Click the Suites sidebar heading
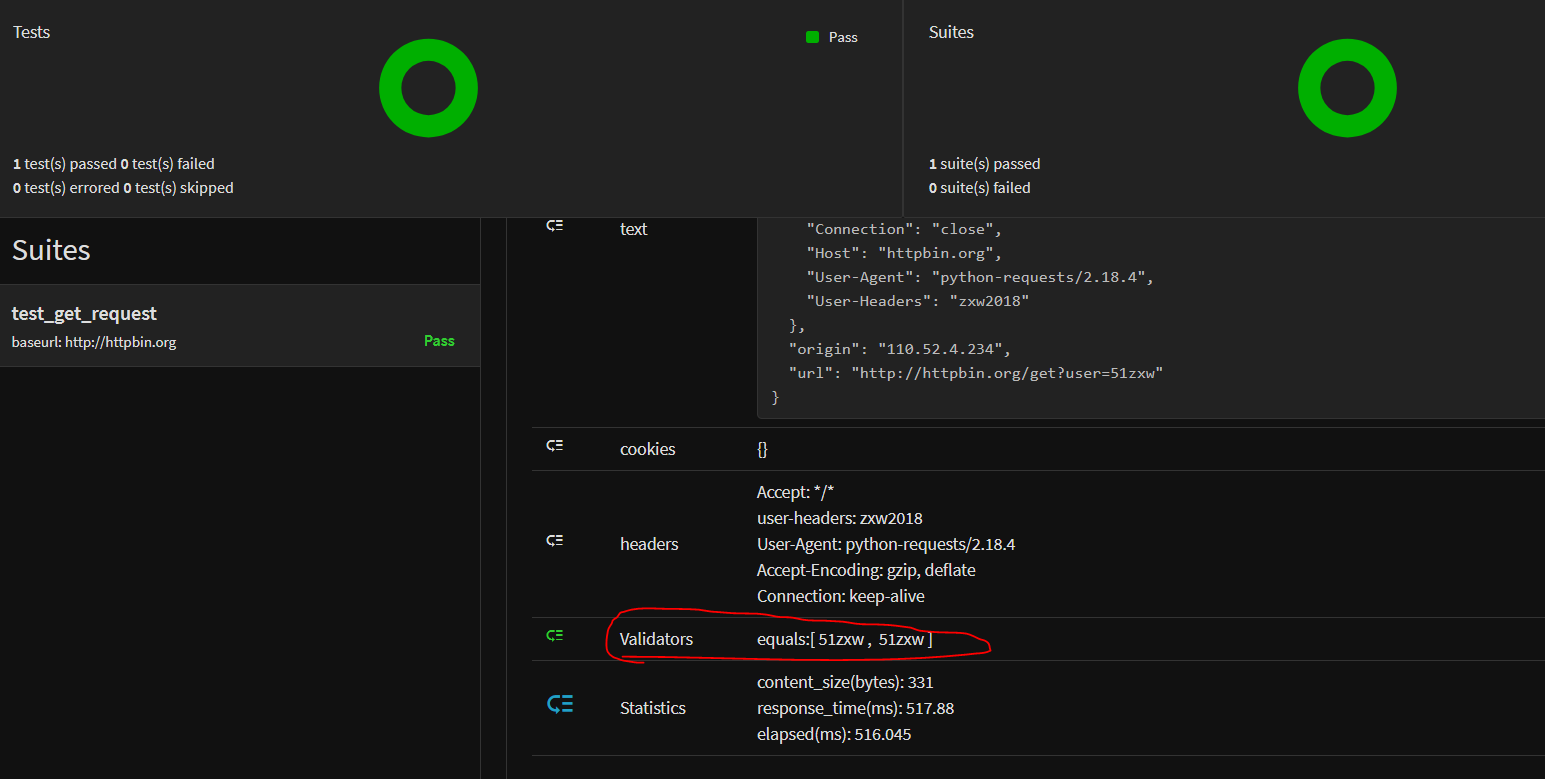 (51, 250)
